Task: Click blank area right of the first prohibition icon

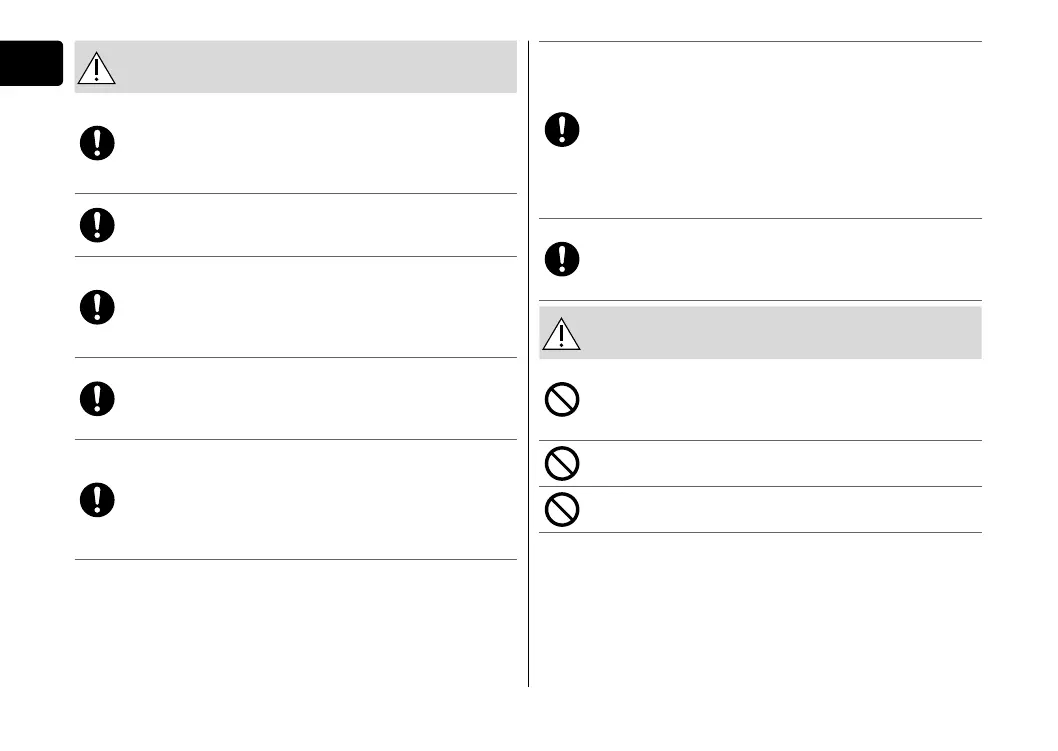Action: click(780, 400)
